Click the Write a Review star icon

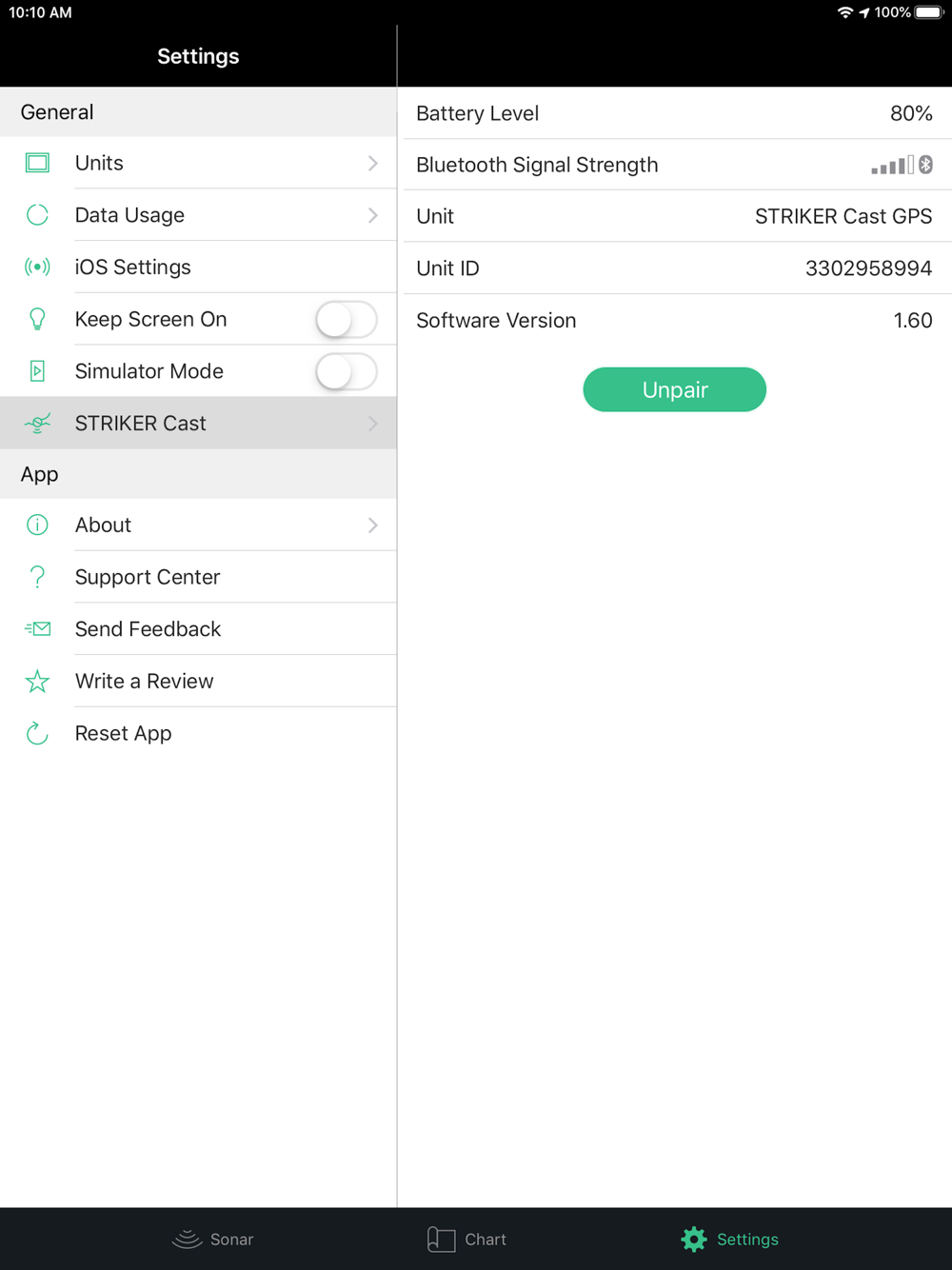37,681
